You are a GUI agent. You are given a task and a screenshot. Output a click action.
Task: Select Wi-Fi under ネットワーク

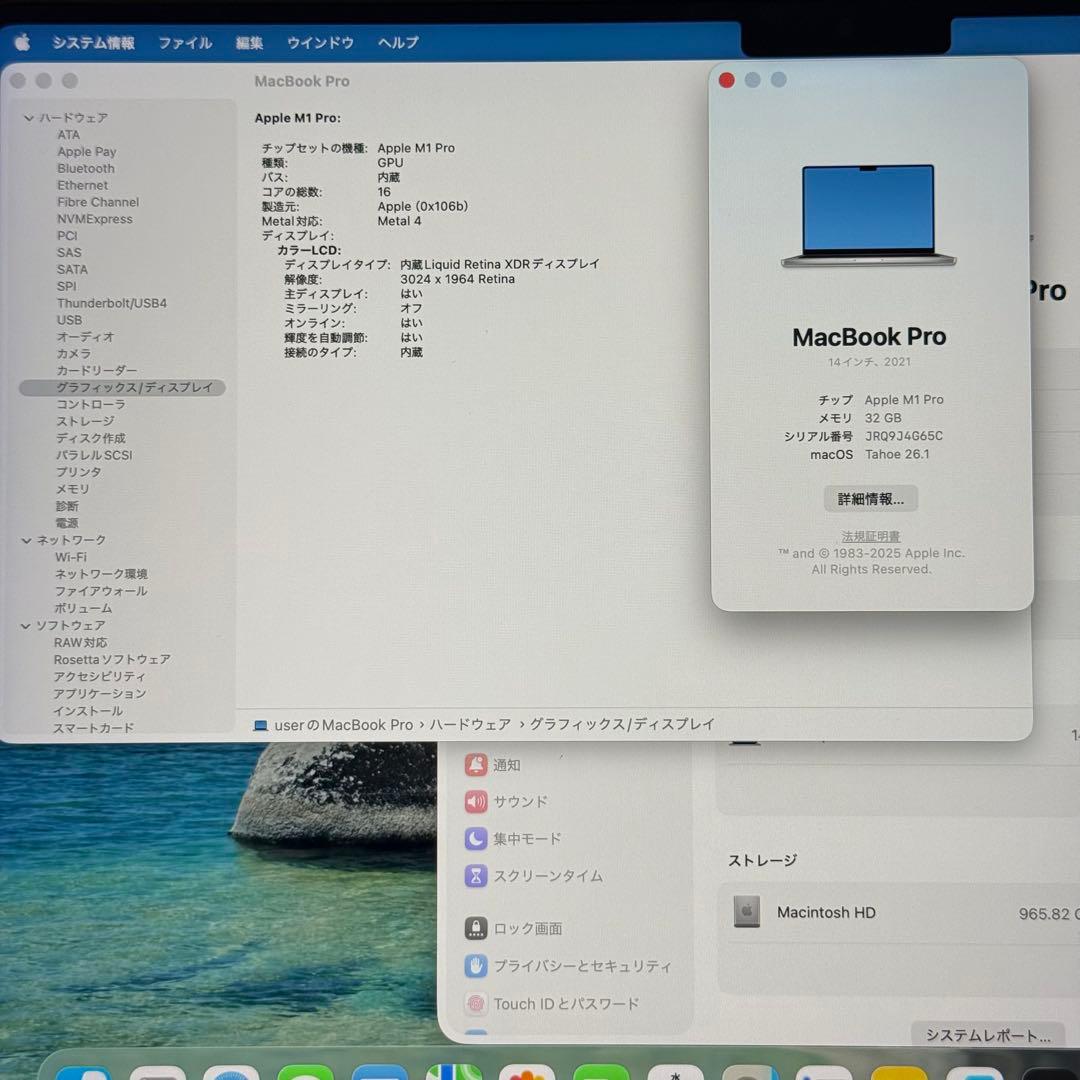(x=71, y=557)
